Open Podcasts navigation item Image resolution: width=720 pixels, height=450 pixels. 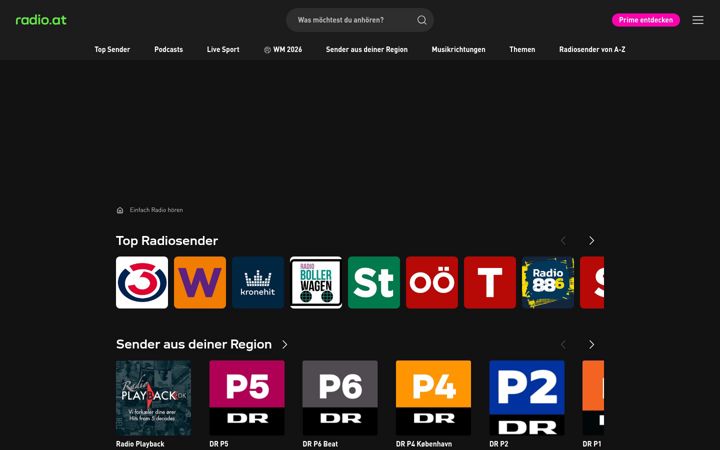[x=169, y=49]
